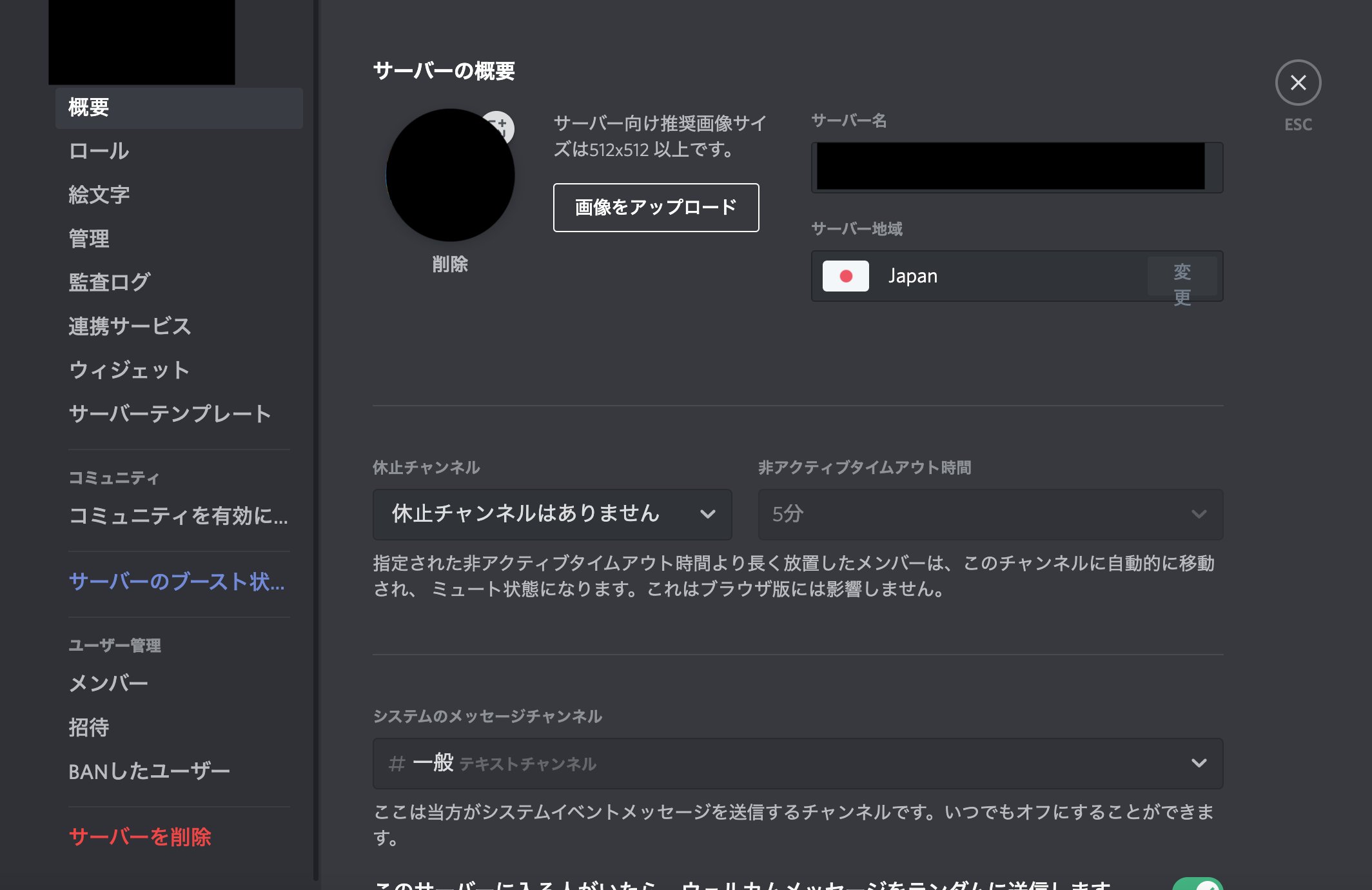The width and height of the screenshot is (1372, 890).
Task: Open the 連携サービス settings
Action: [x=130, y=327]
